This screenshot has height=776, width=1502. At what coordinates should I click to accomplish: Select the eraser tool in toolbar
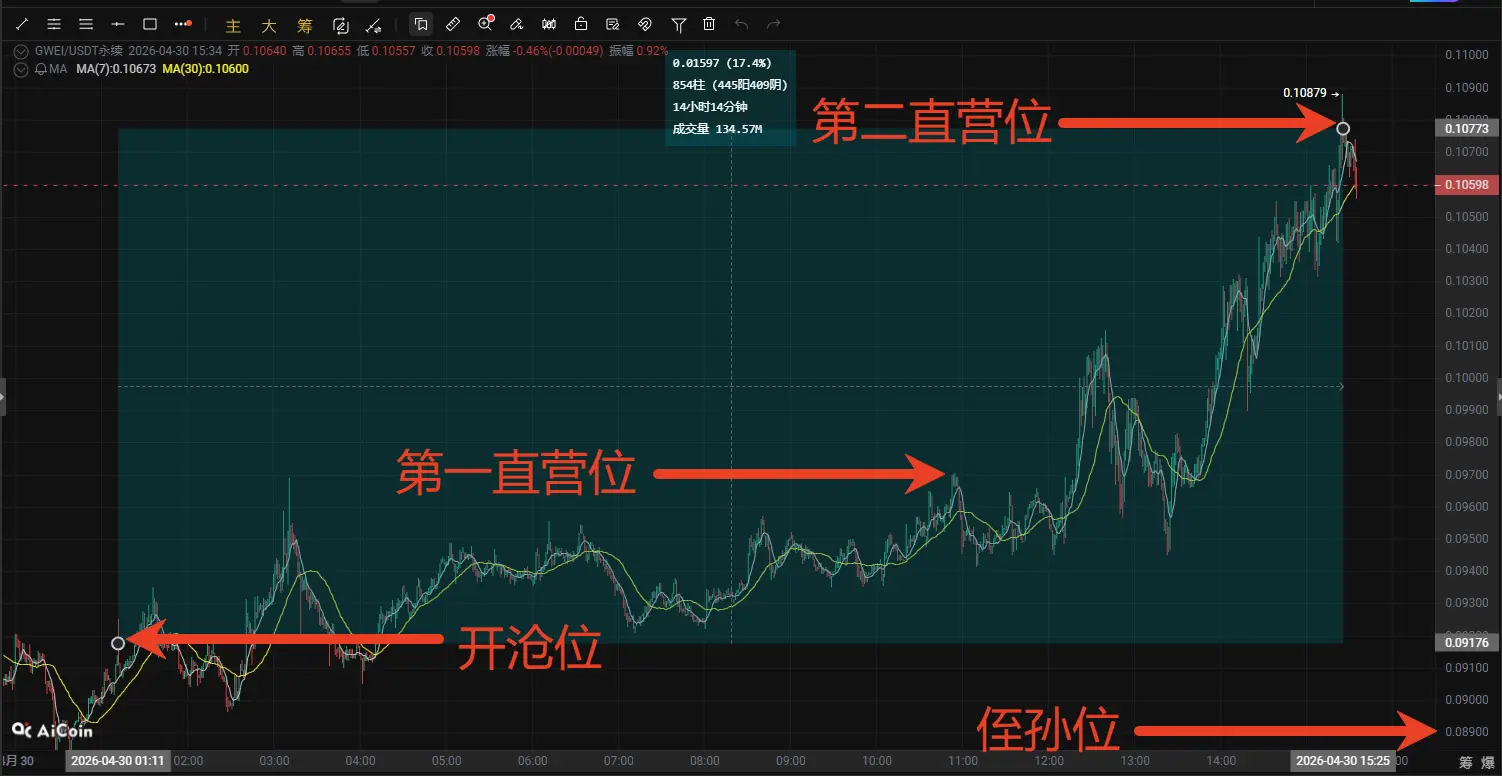click(517, 24)
